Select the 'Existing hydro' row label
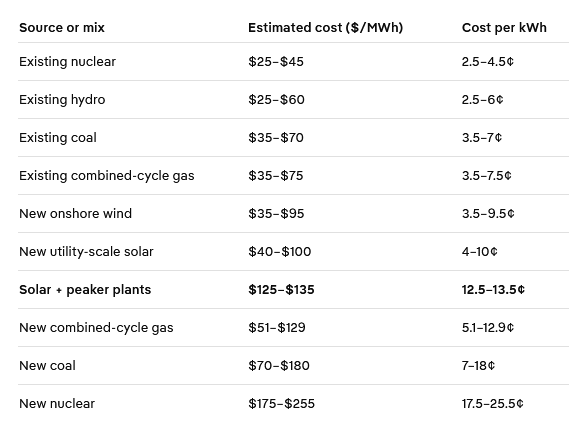The width and height of the screenshot is (569, 439). point(62,100)
